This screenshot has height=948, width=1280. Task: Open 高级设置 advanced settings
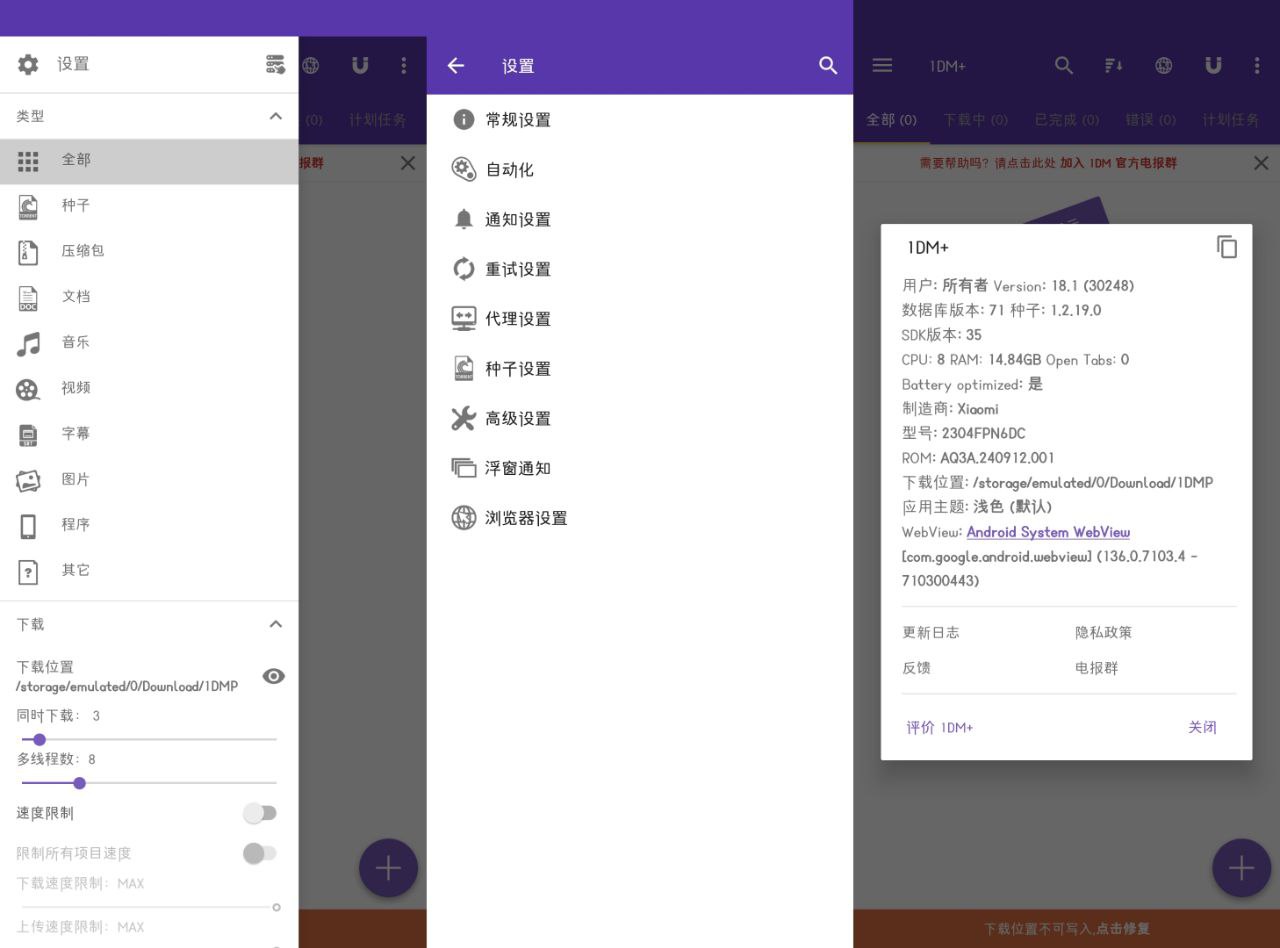(x=640, y=419)
